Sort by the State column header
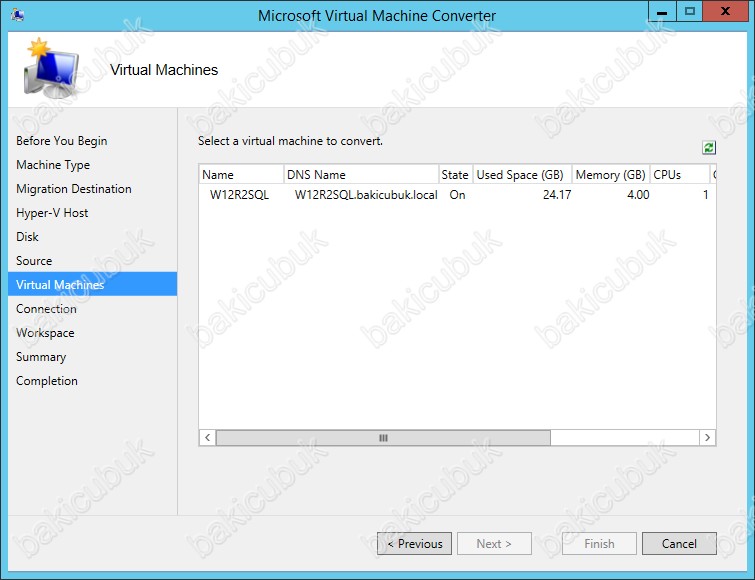This screenshot has width=755, height=580. click(x=455, y=174)
